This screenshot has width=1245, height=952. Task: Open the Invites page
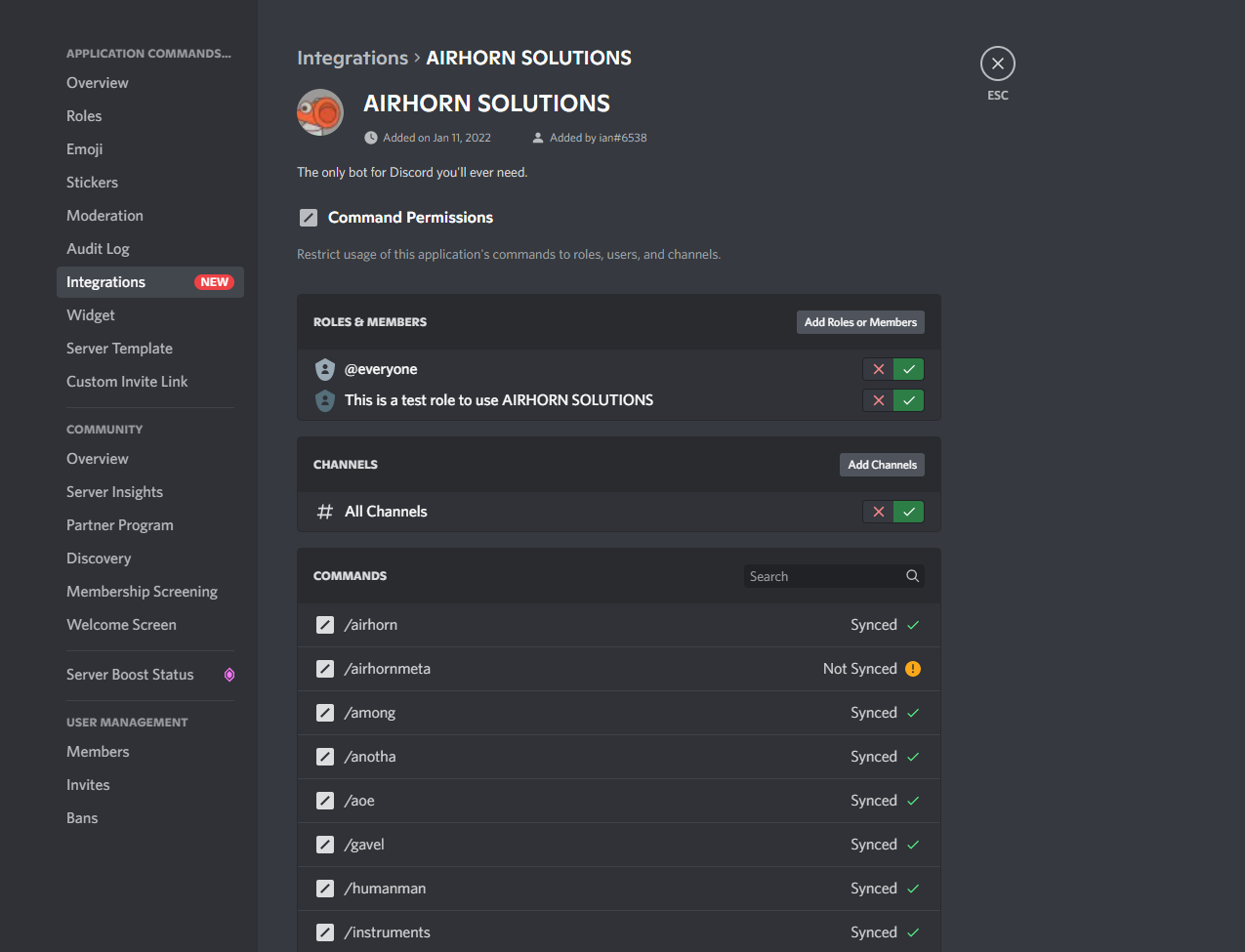coord(150,785)
